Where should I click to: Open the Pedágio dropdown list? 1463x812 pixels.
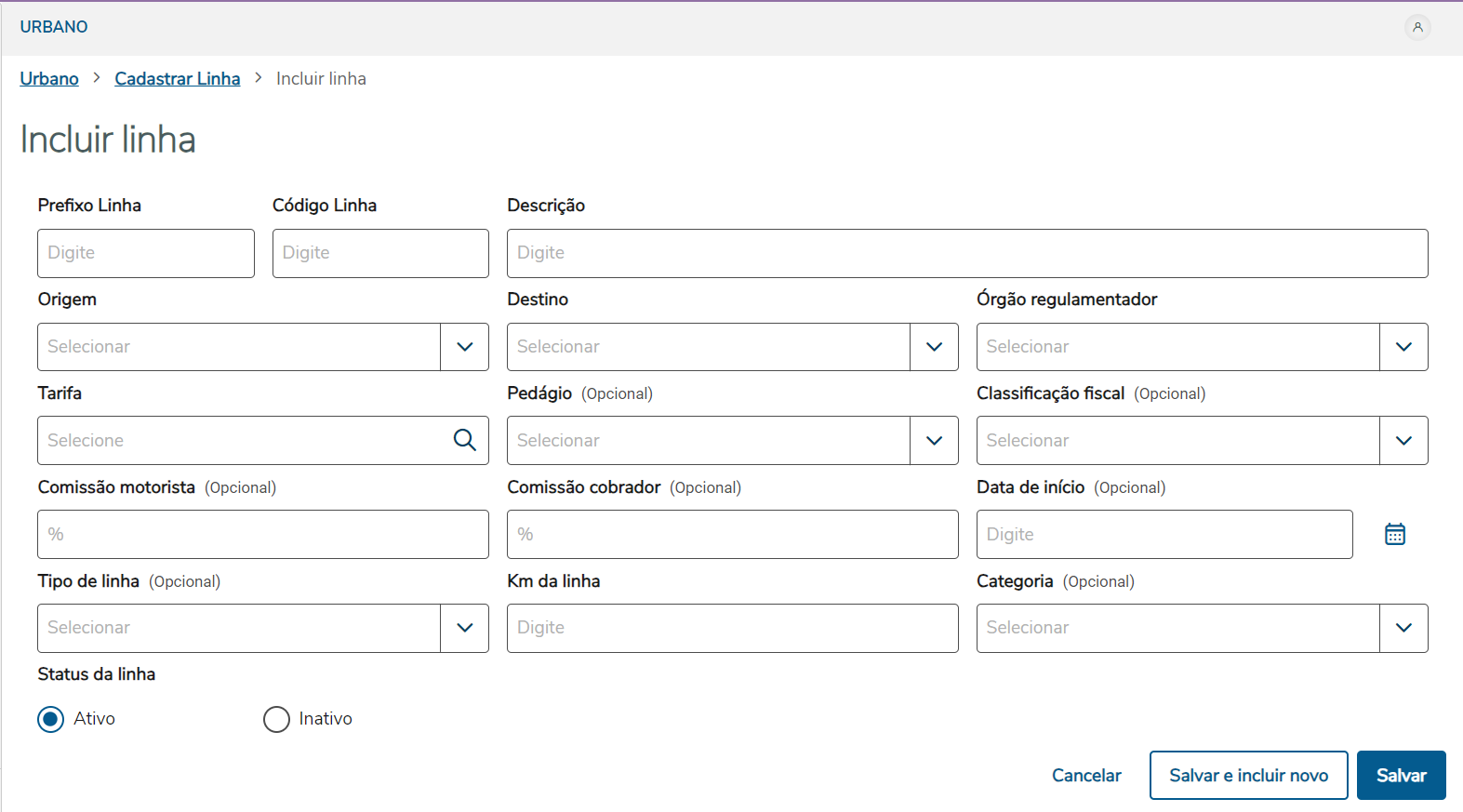coord(934,440)
